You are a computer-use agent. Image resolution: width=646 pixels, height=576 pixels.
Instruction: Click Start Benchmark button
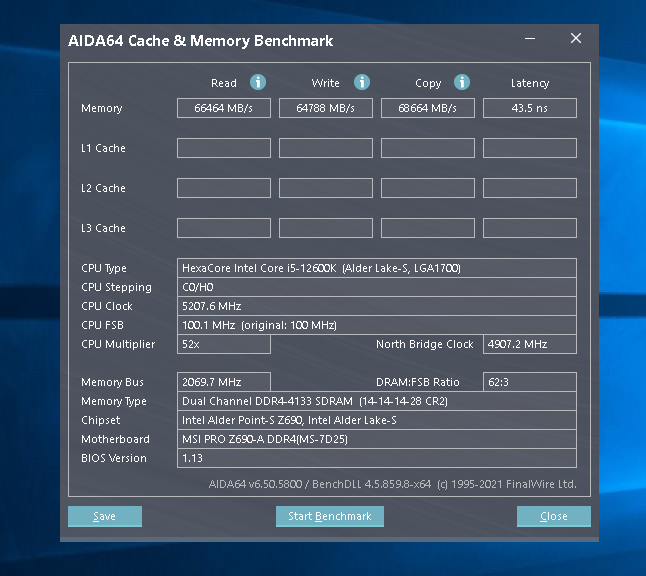[330, 516]
